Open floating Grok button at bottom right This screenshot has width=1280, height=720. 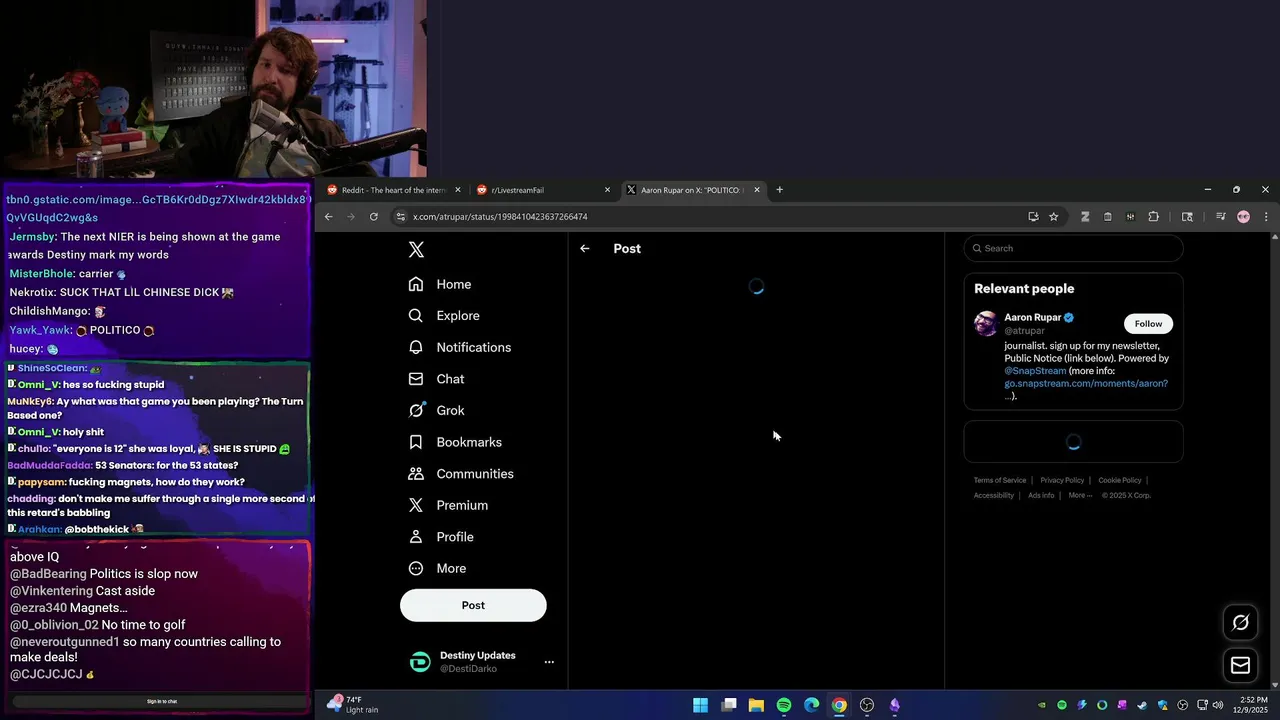pyautogui.click(x=1240, y=622)
